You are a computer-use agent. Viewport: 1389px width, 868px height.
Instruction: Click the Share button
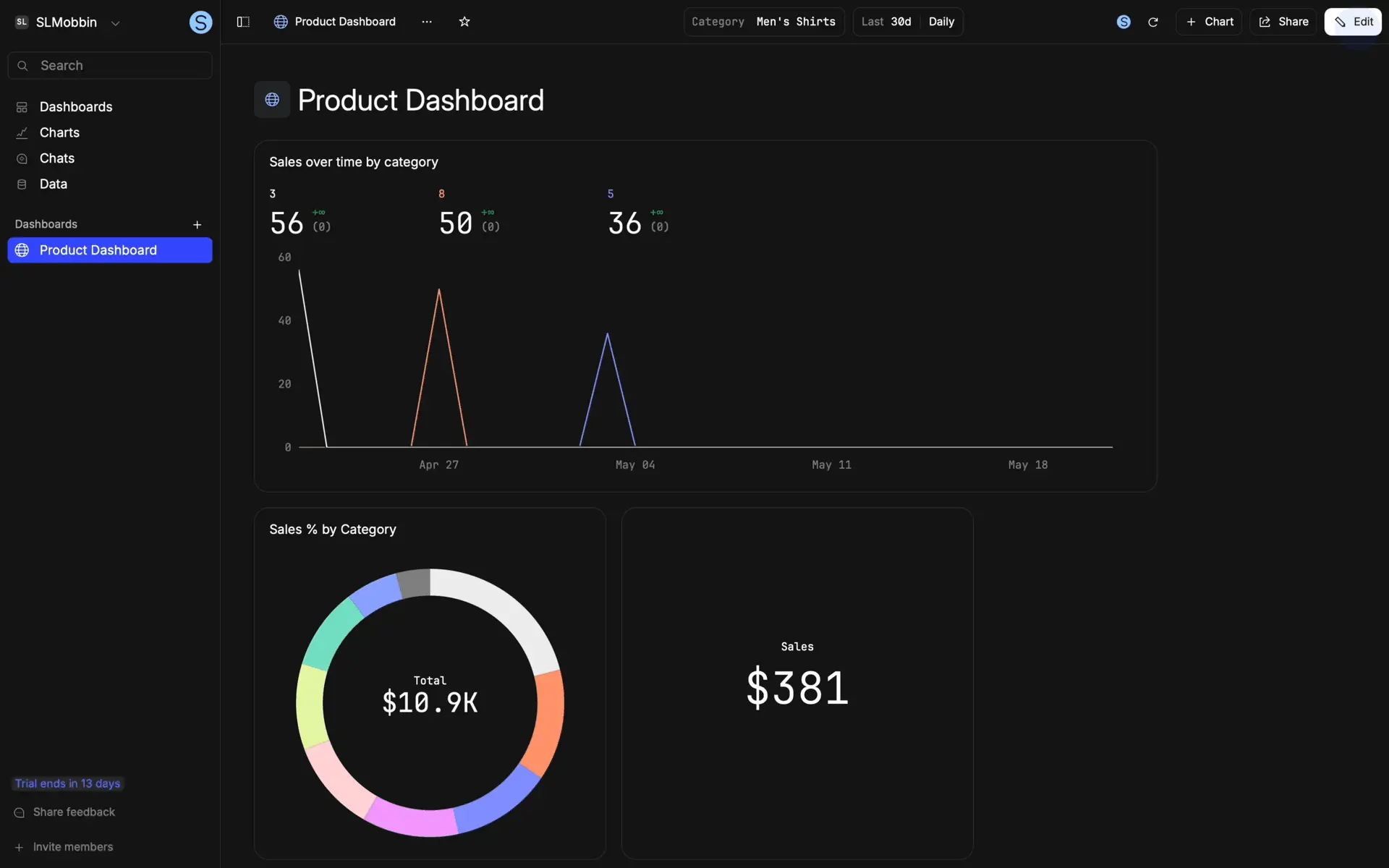1283,22
